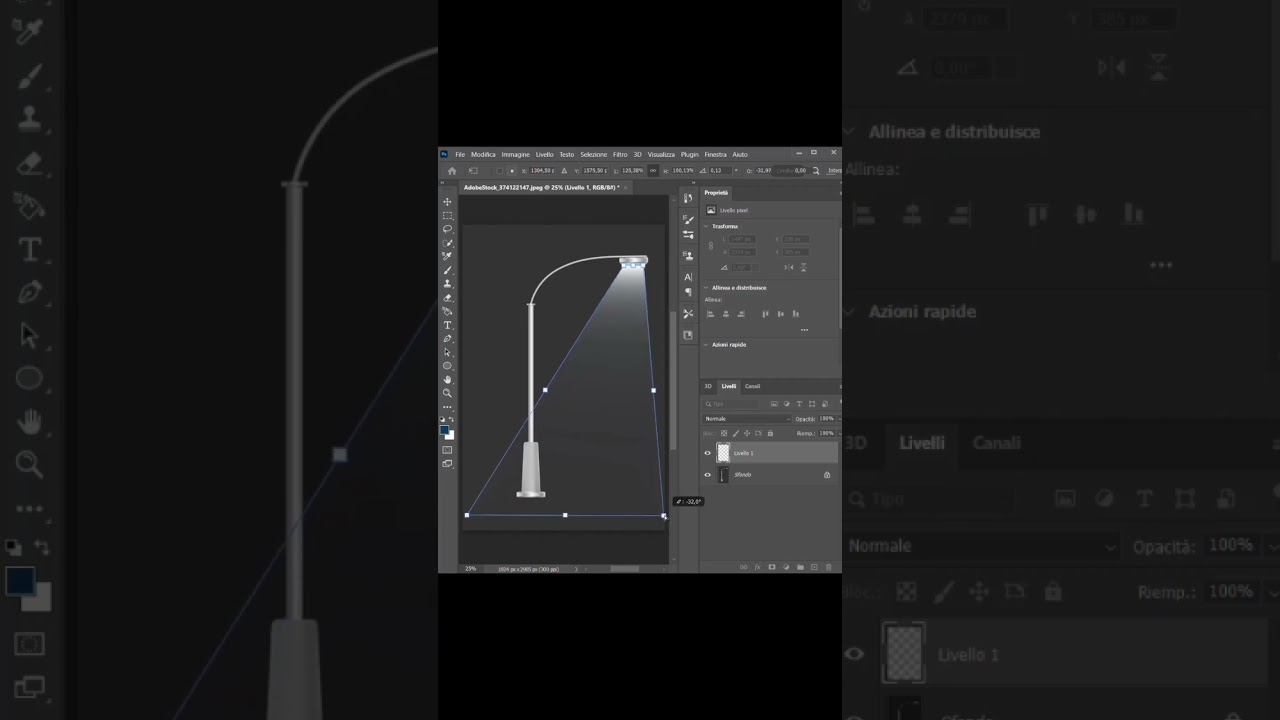Screen dimensions: 1280x720
Task: Select the Hand tool
Action: tap(447, 379)
